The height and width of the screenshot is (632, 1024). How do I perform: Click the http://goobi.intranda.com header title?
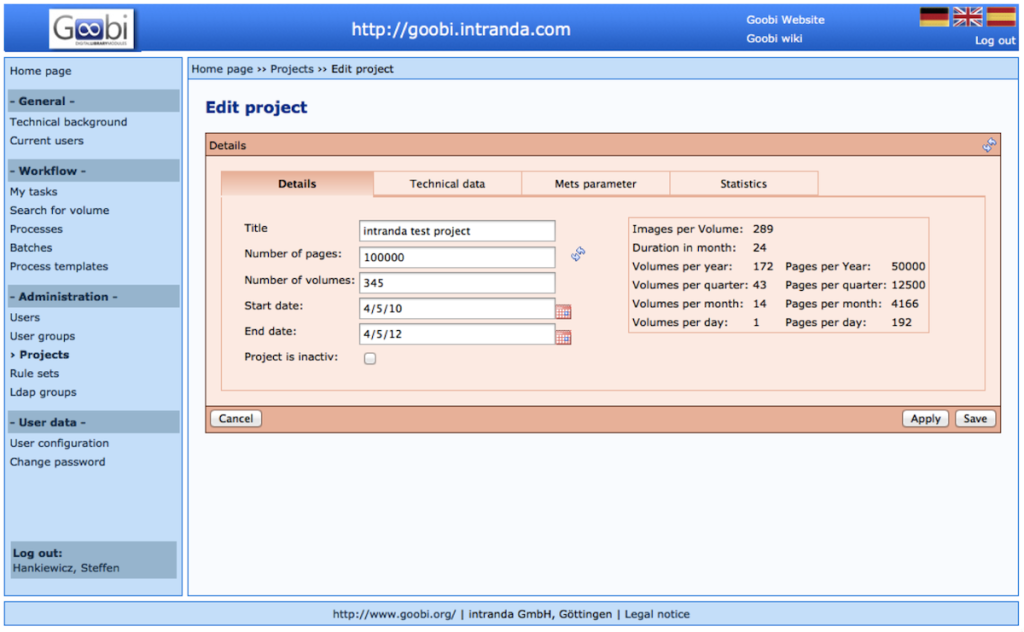point(461,29)
